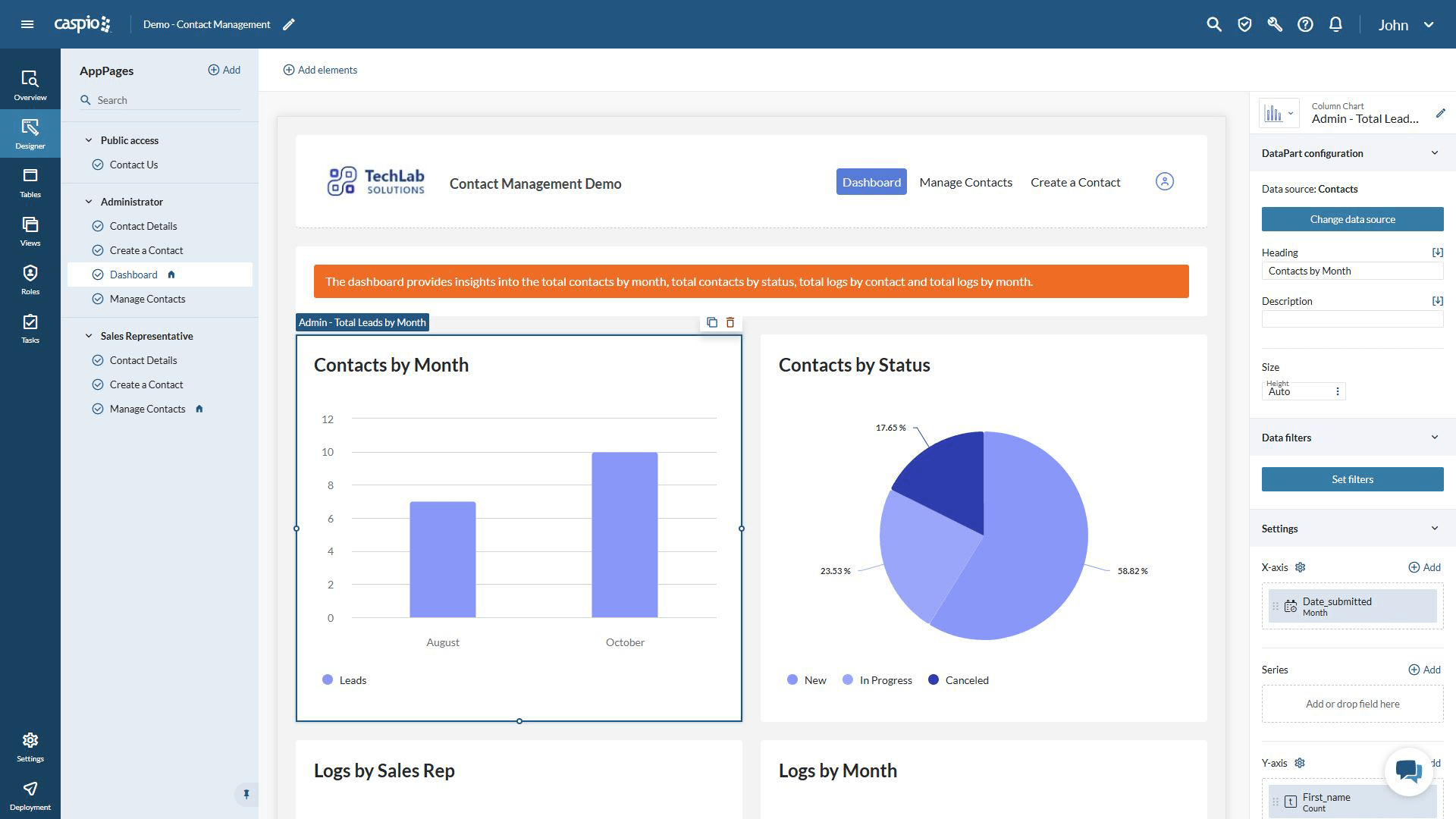This screenshot has height=819, width=1456.
Task: Open the live chat bubble
Action: point(1408,772)
